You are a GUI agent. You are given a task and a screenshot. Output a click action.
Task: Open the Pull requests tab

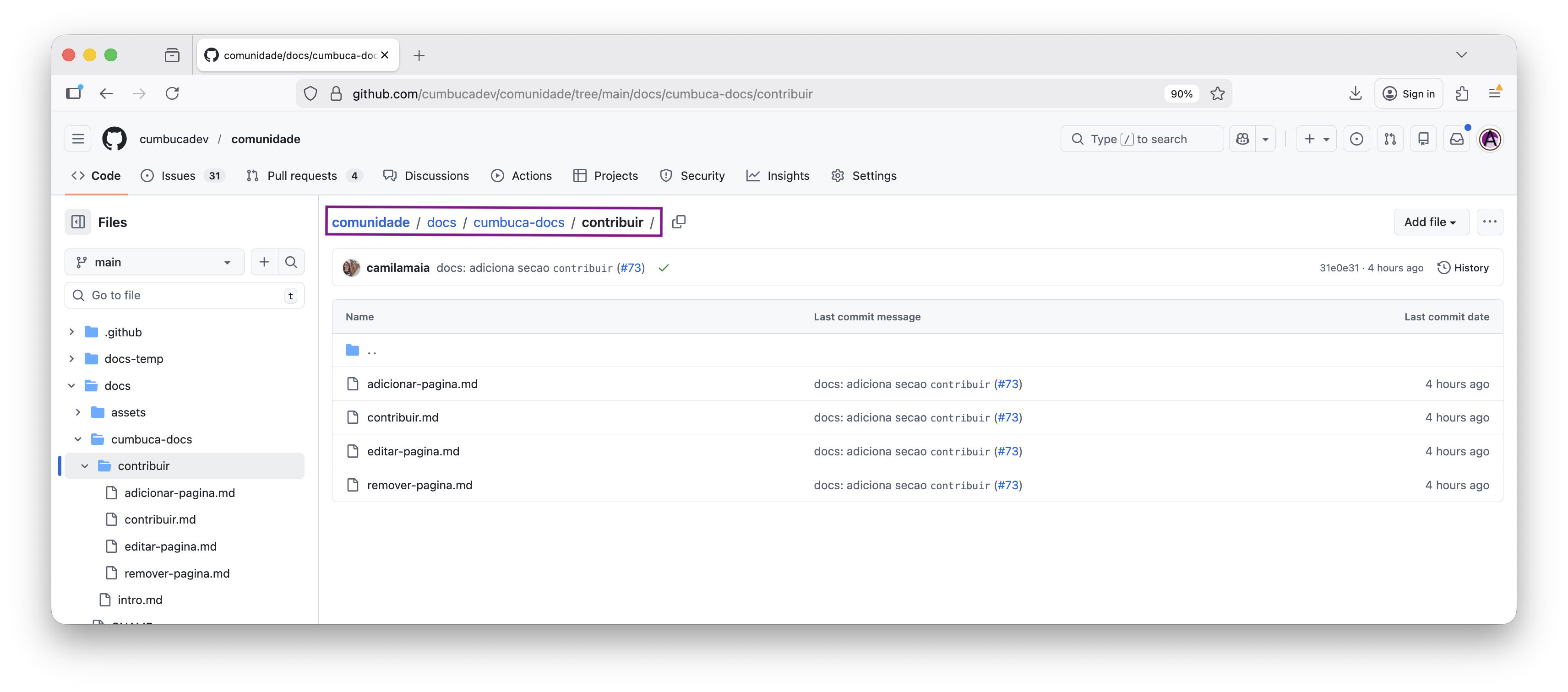point(305,176)
